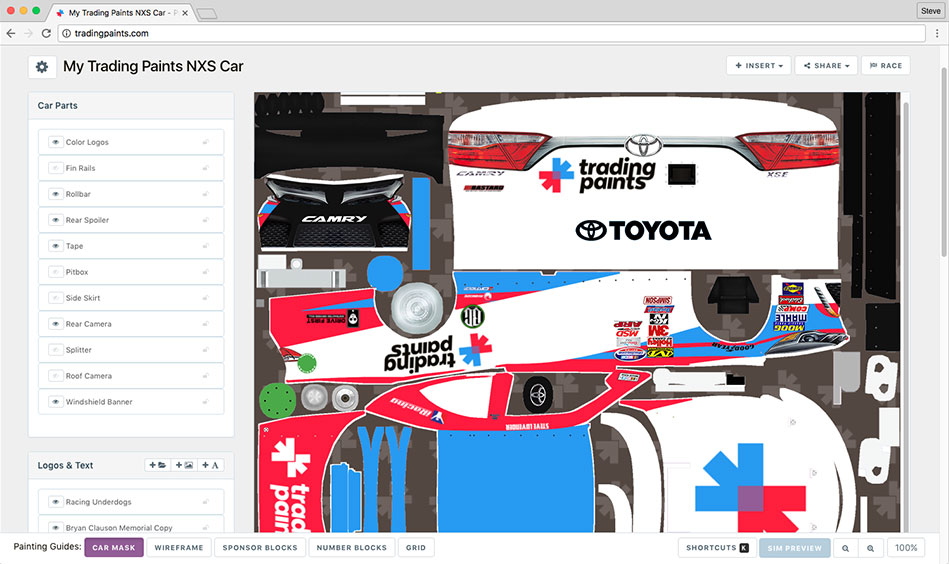Click the Race button
This screenshot has width=949, height=564.
(x=886, y=65)
